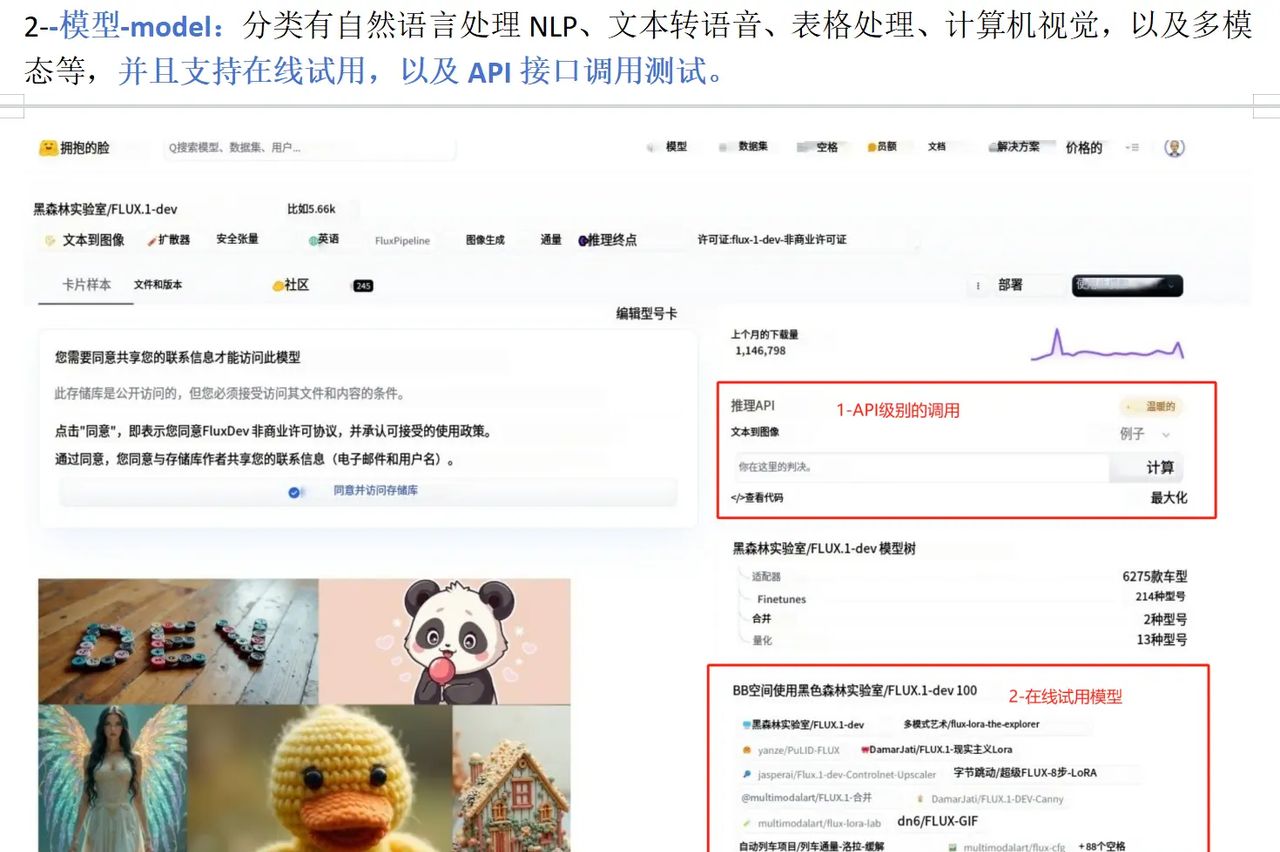Screen dimensions: 1280x852
Task: Open the 查看代码 view code link
Action: click(757, 498)
